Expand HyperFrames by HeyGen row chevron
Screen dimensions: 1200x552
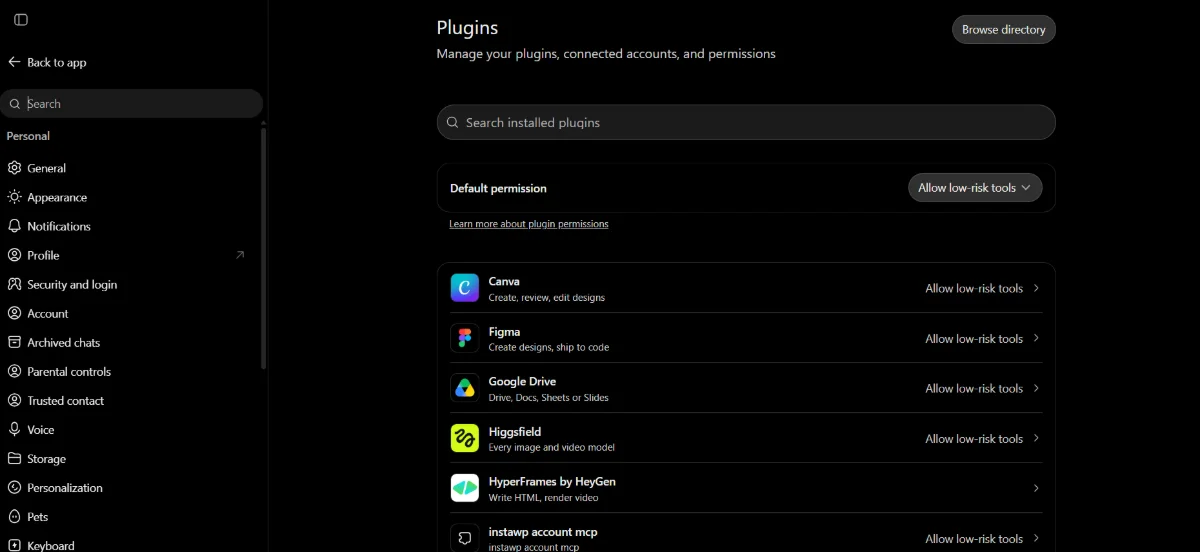tap(1036, 488)
